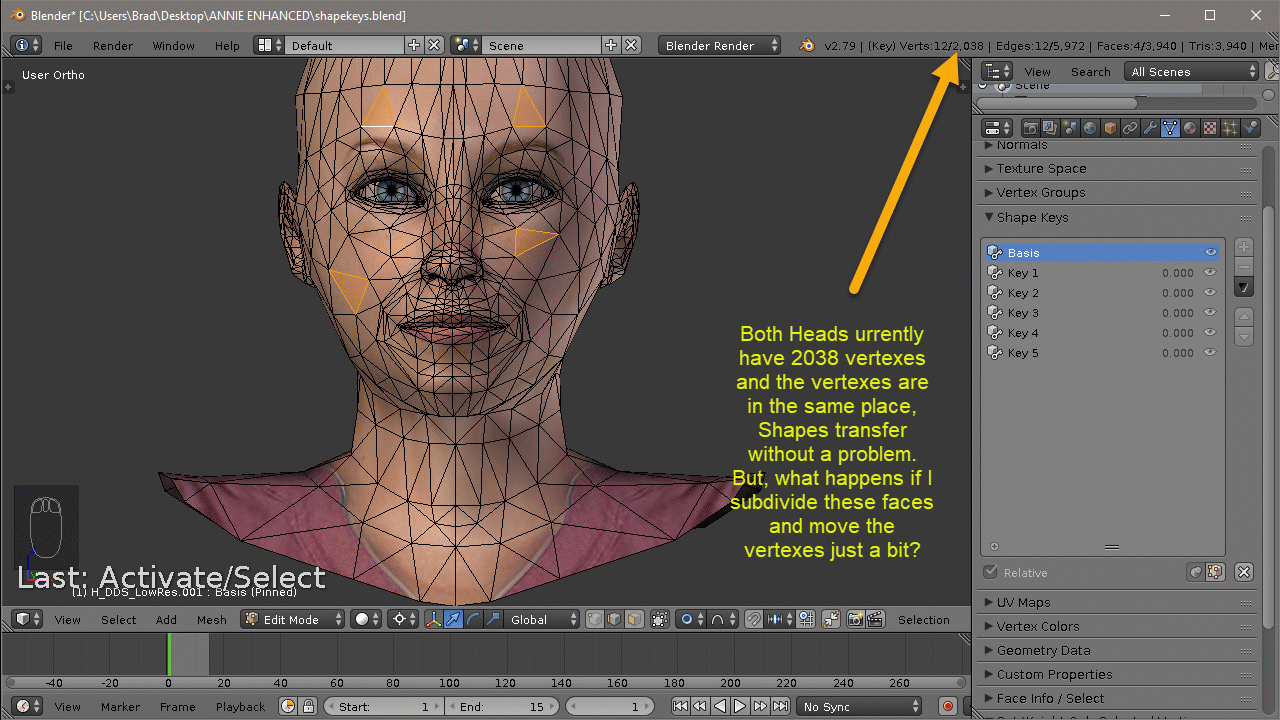Select the Object Data mesh tab
This screenshot has height=720, width=1280.
pos(1170,128)
